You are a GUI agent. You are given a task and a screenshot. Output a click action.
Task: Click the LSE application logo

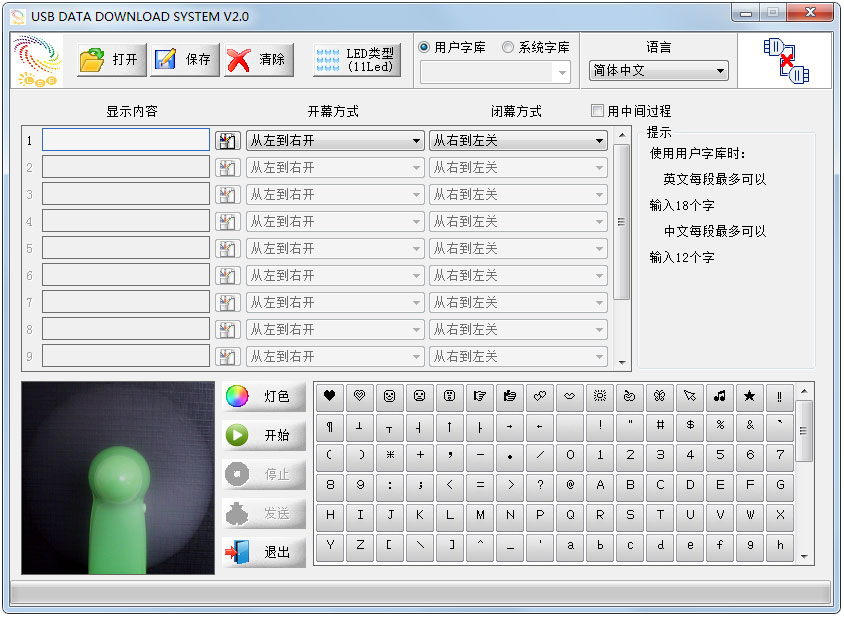coord(37,60)
